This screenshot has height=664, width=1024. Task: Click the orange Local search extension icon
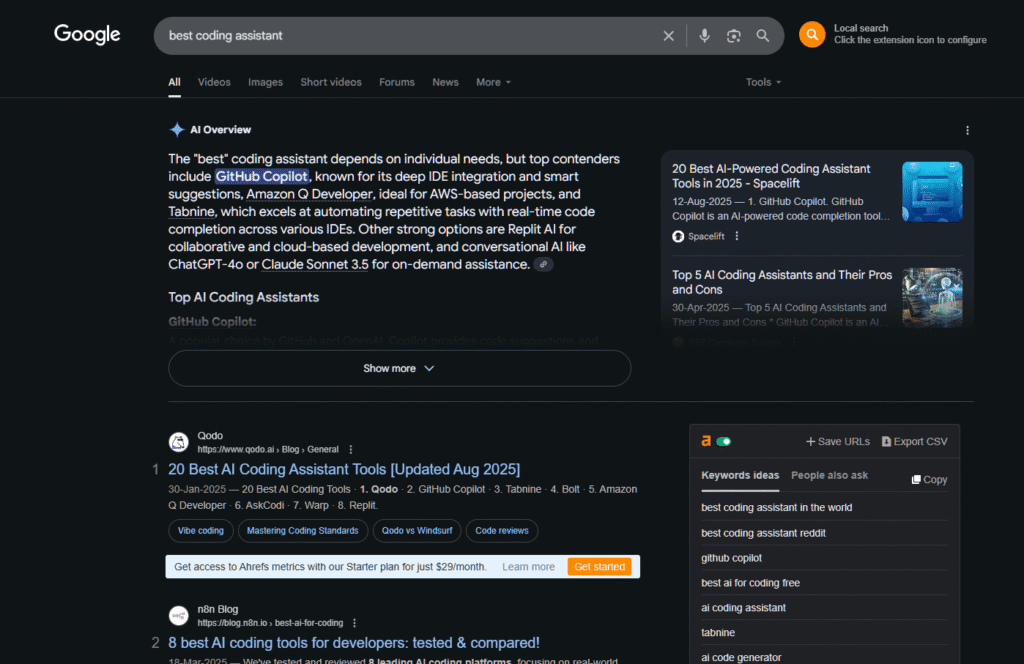coord(812,35)
